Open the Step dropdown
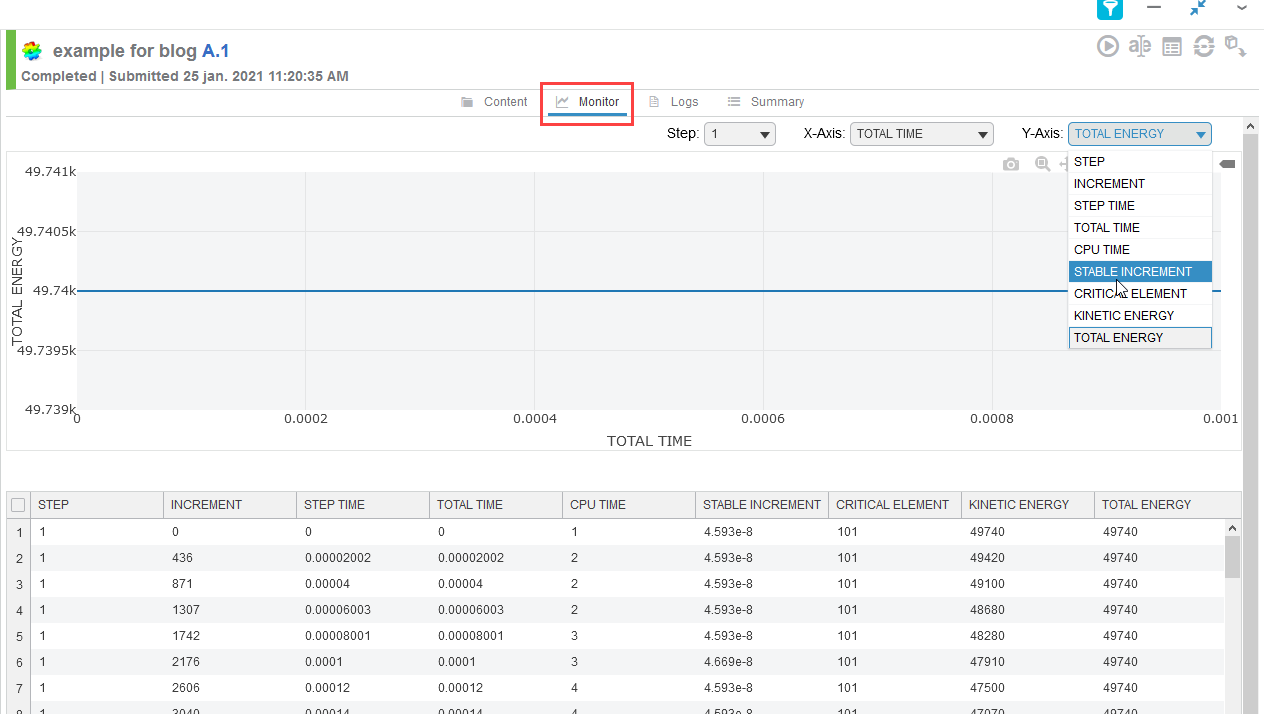 click(x=739, y=134)
